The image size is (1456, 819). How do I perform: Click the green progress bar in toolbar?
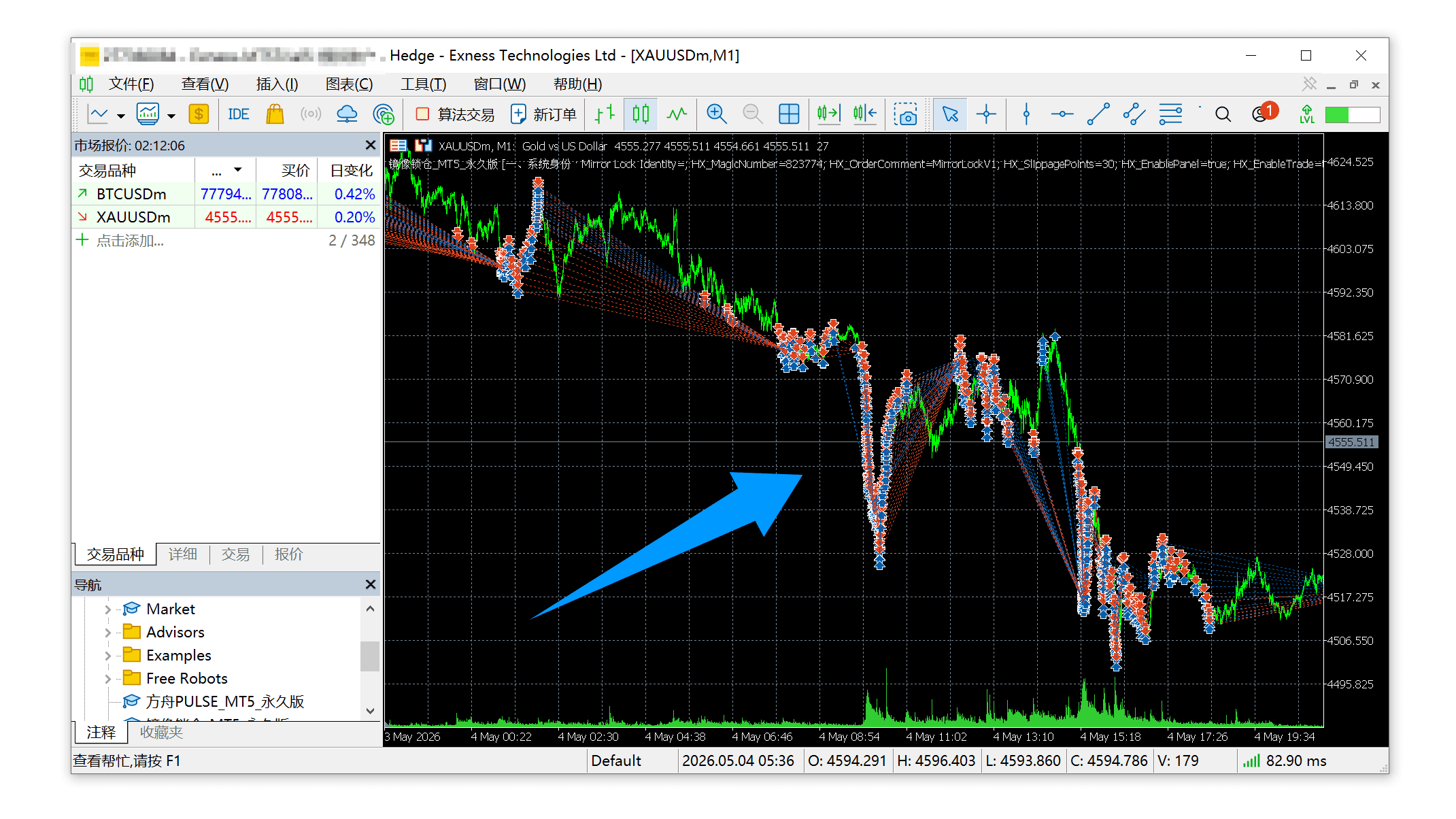click(1352, 114)
